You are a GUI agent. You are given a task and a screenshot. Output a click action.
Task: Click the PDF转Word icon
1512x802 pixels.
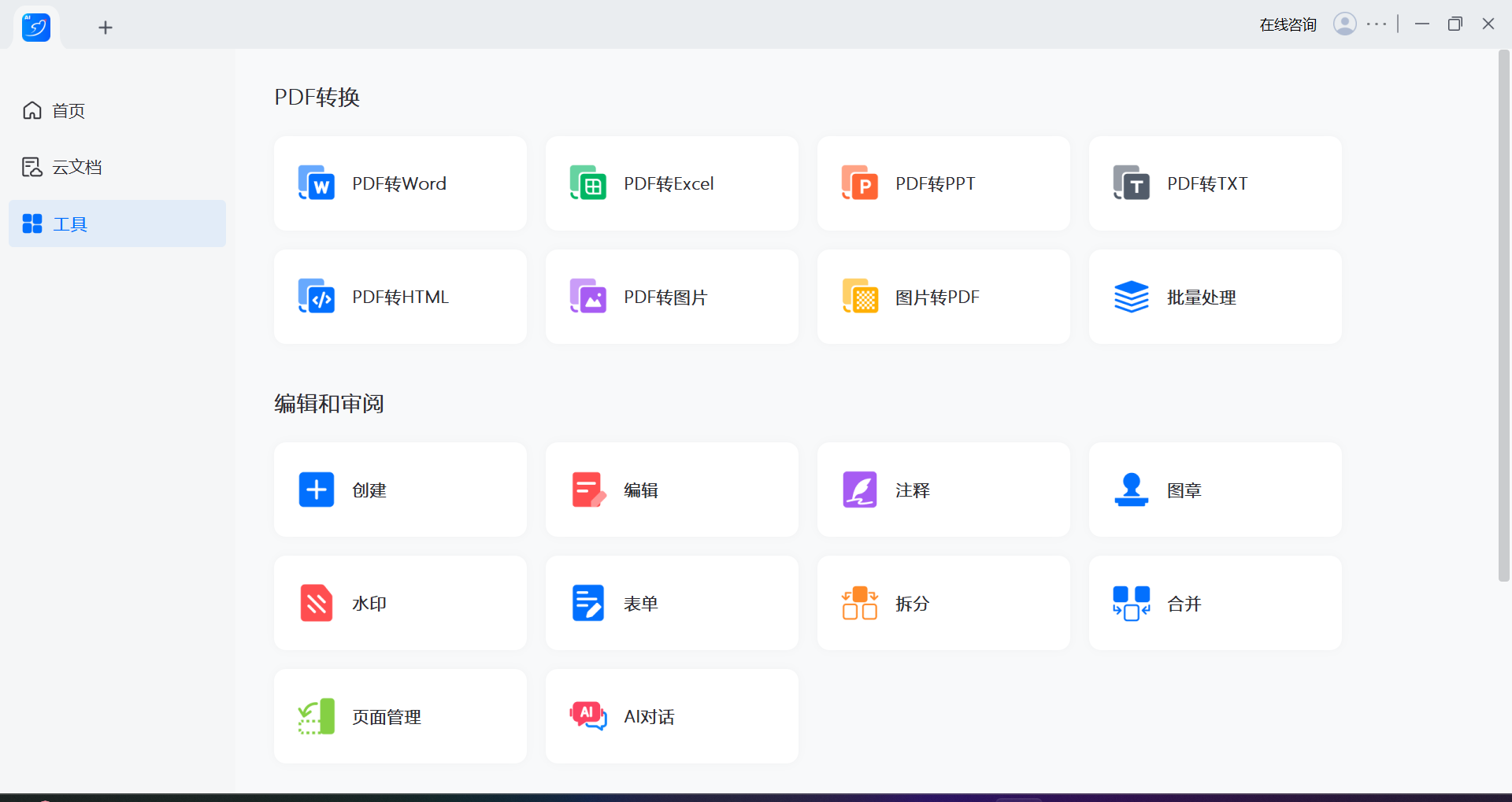(317, 183)
